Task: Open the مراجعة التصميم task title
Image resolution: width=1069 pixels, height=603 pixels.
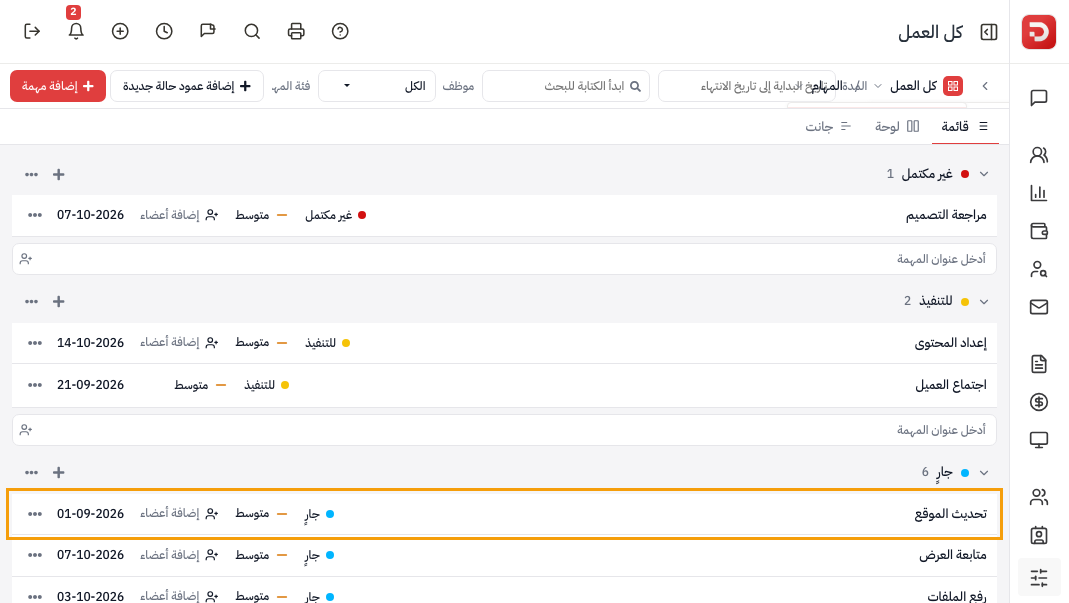Action: pos(946,215)
